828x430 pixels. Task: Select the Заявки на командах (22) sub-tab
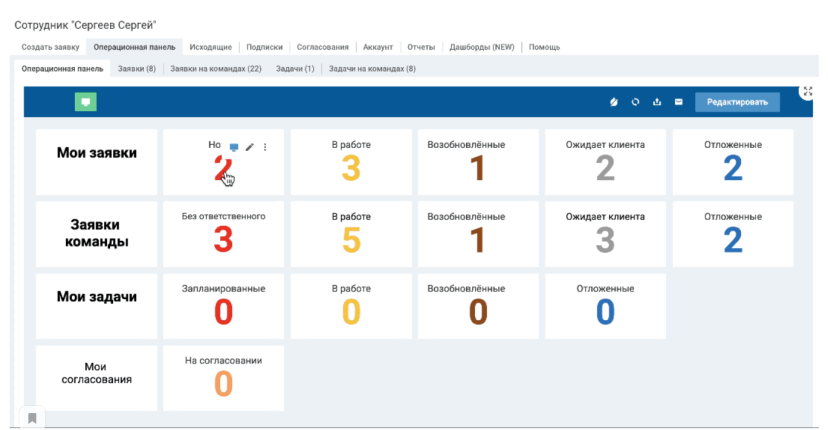pos(216,69)
